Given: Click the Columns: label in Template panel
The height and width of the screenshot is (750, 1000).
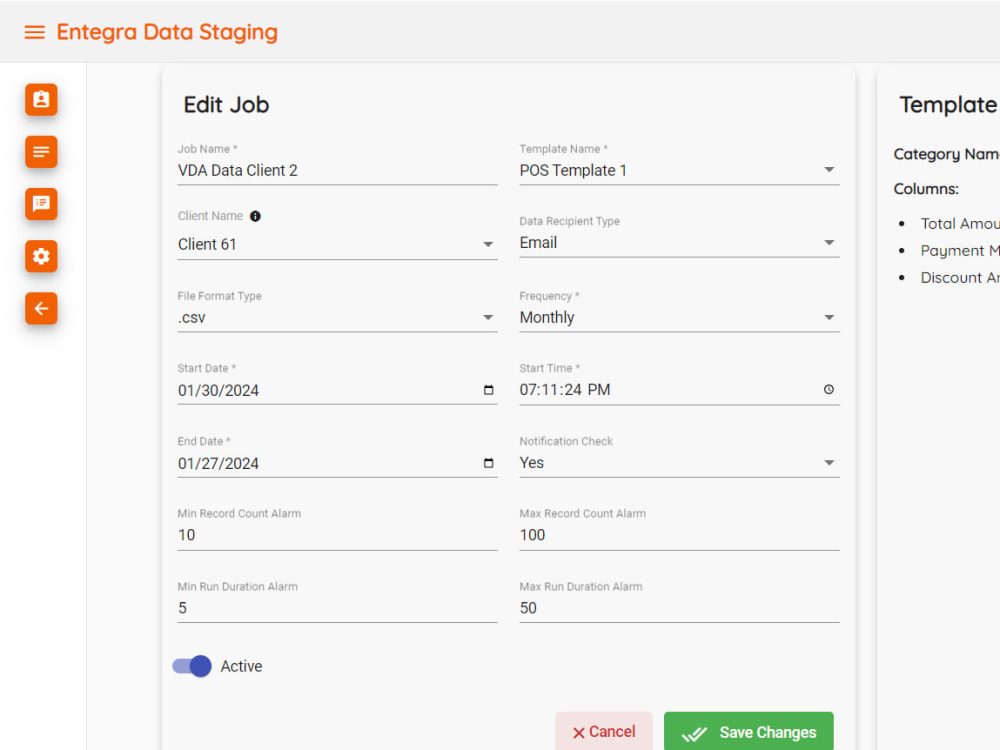Looking at the screenshot, I should click(x=926, y=189).
